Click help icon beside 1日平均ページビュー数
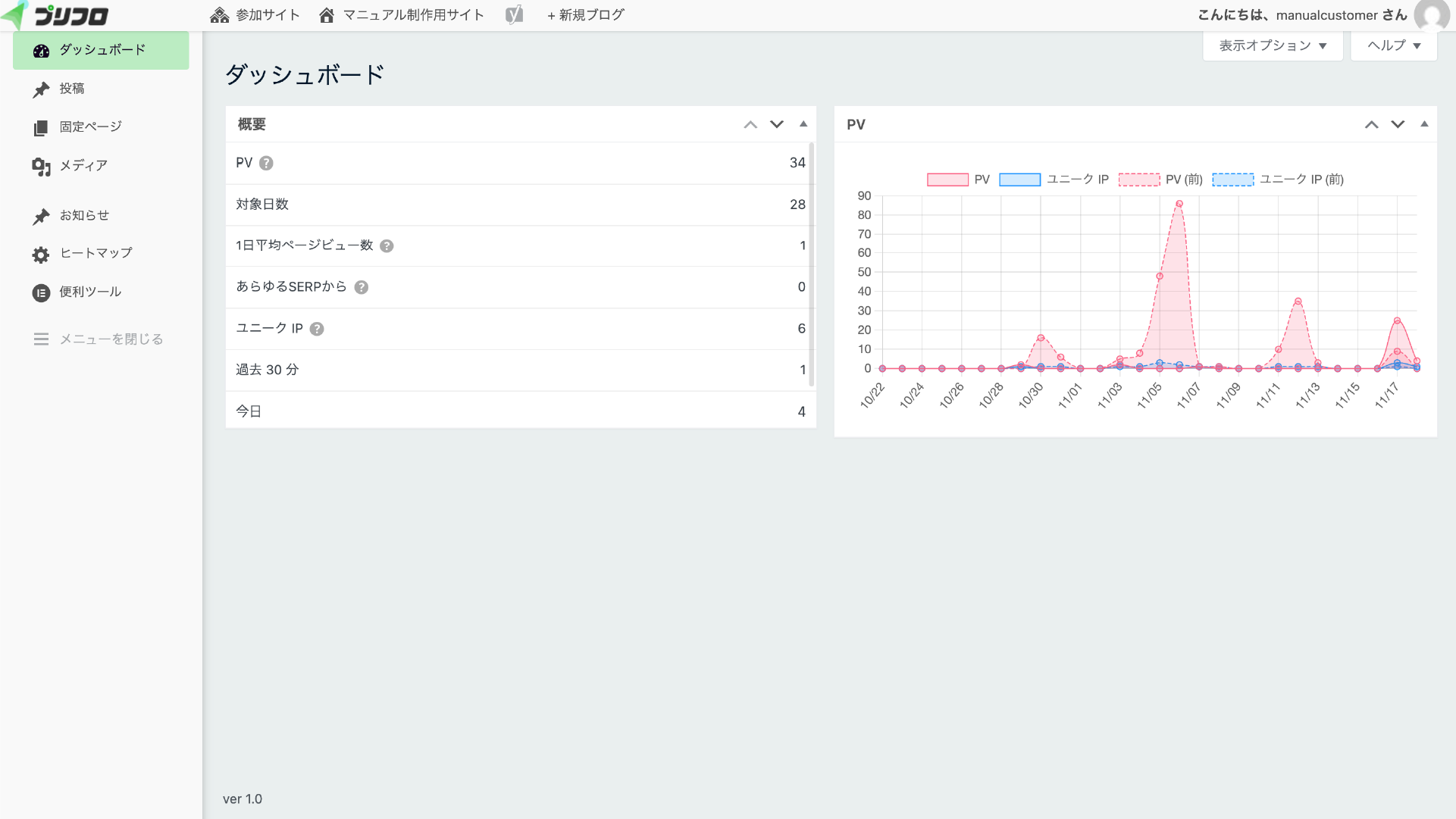 coord(387,246)
